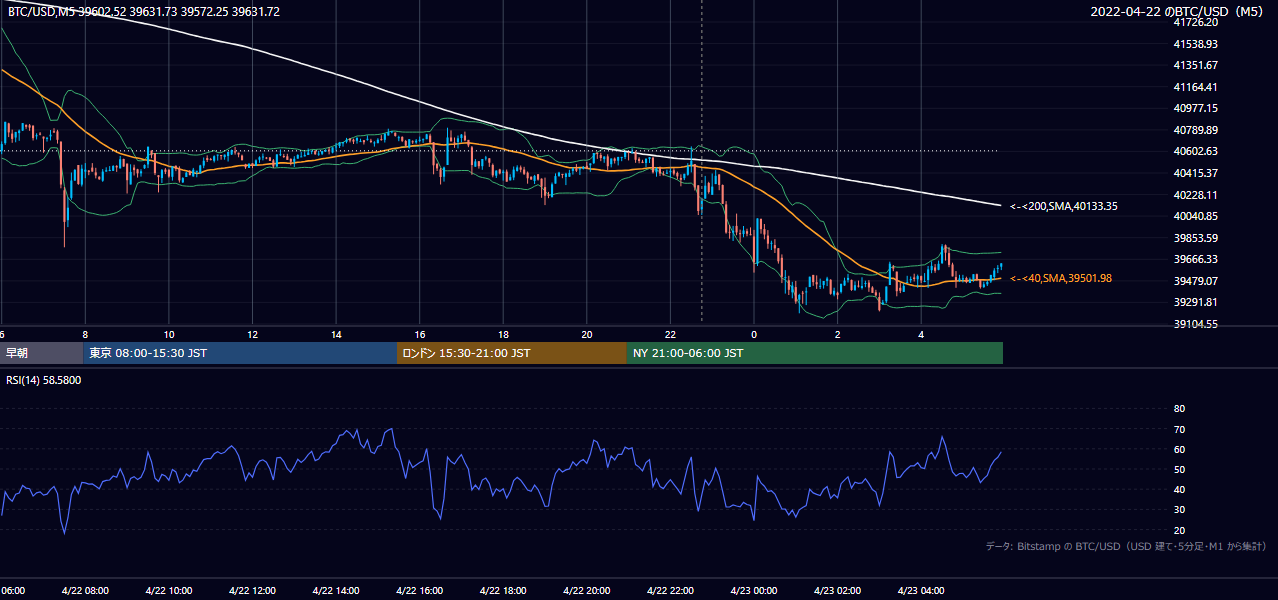Pick the 40977.15 price axis value
The image size is (1278, 600).
point(1195,108)
